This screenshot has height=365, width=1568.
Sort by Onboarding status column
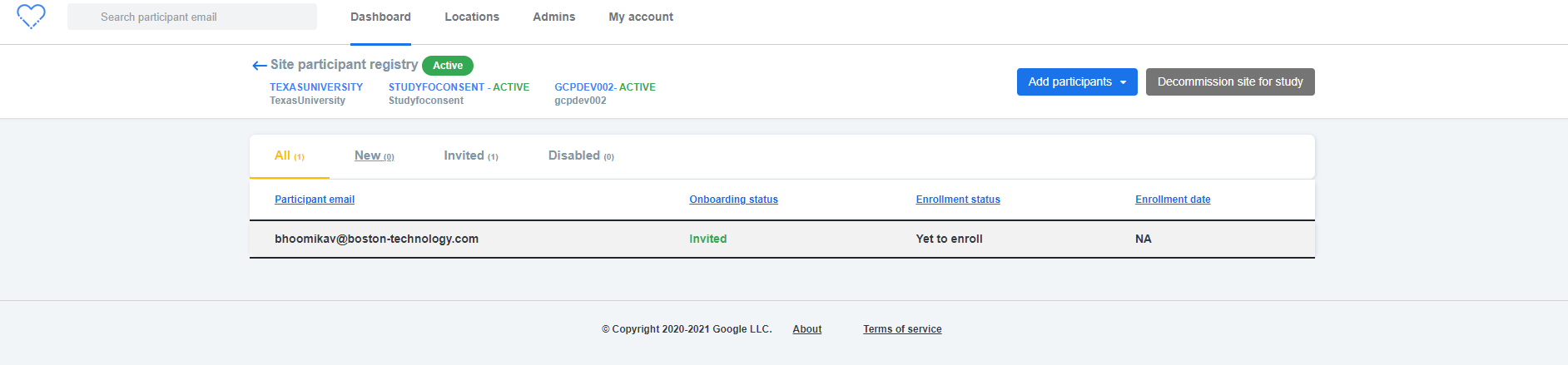(733, 200)
